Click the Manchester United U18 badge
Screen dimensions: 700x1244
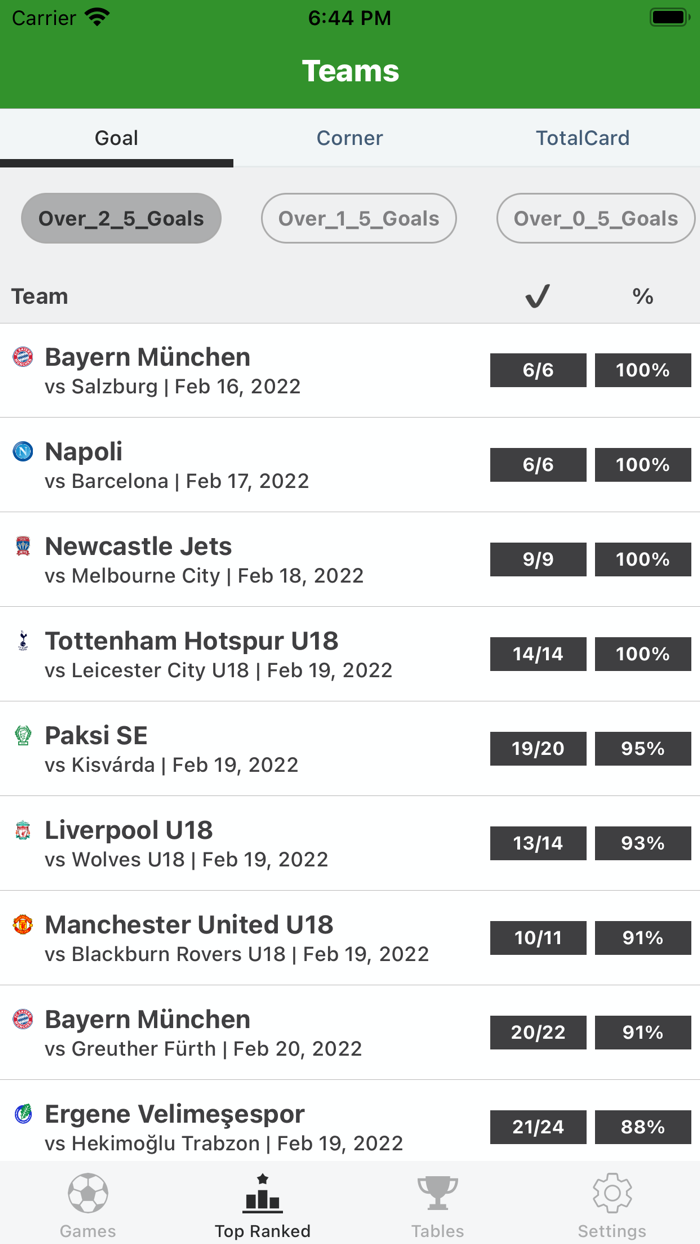(22, 925)
